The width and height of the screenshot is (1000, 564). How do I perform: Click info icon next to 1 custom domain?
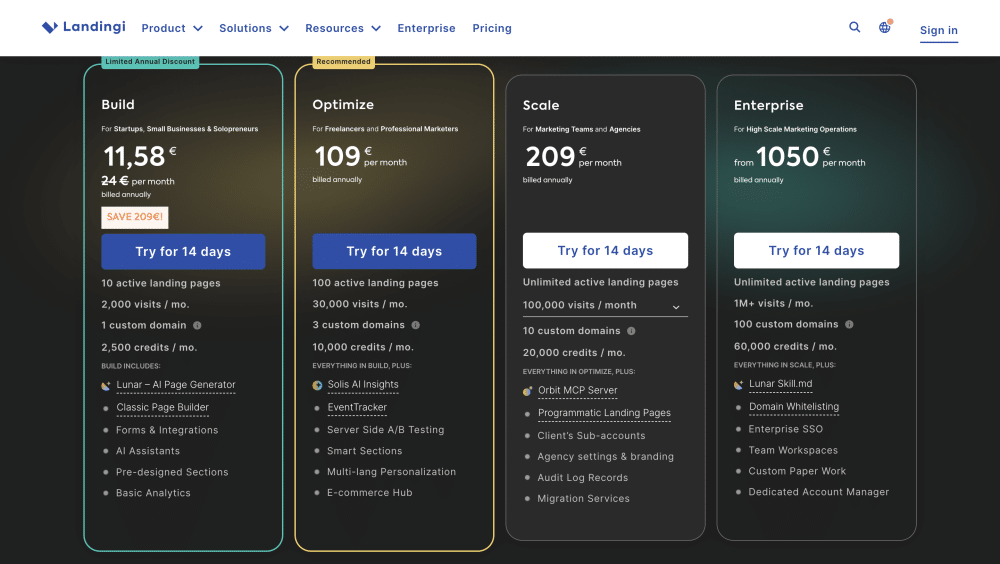tap(197, 325)
